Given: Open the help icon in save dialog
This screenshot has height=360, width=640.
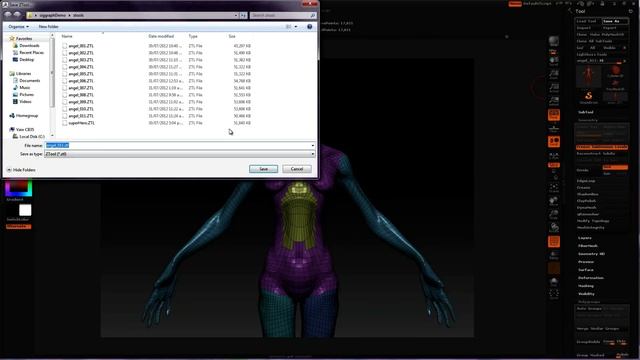Looking at the screenshot, I should [x=309, y=27].
